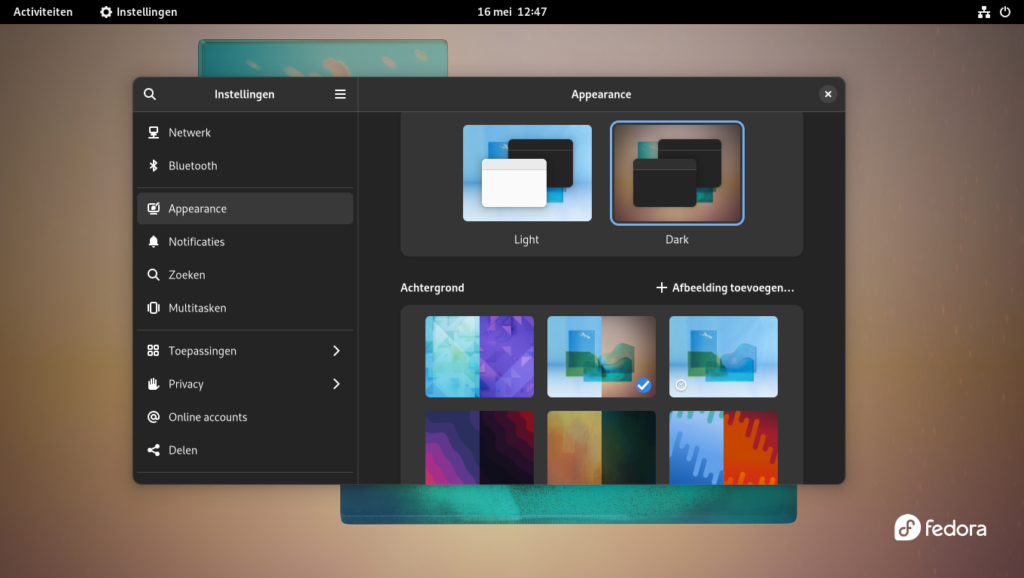
Task: Click the Notificaties bell icon
Action: tap(153, 241)
